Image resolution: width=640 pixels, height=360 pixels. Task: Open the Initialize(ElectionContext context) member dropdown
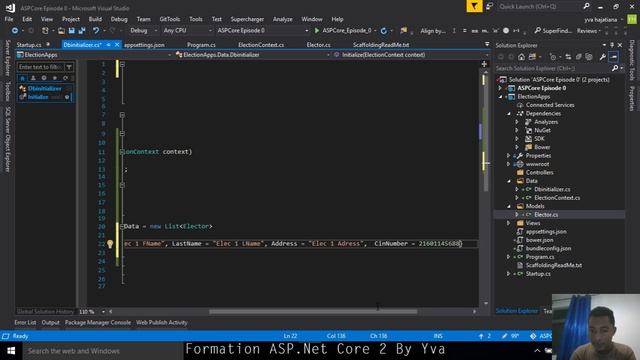click(x=411, y=55)
